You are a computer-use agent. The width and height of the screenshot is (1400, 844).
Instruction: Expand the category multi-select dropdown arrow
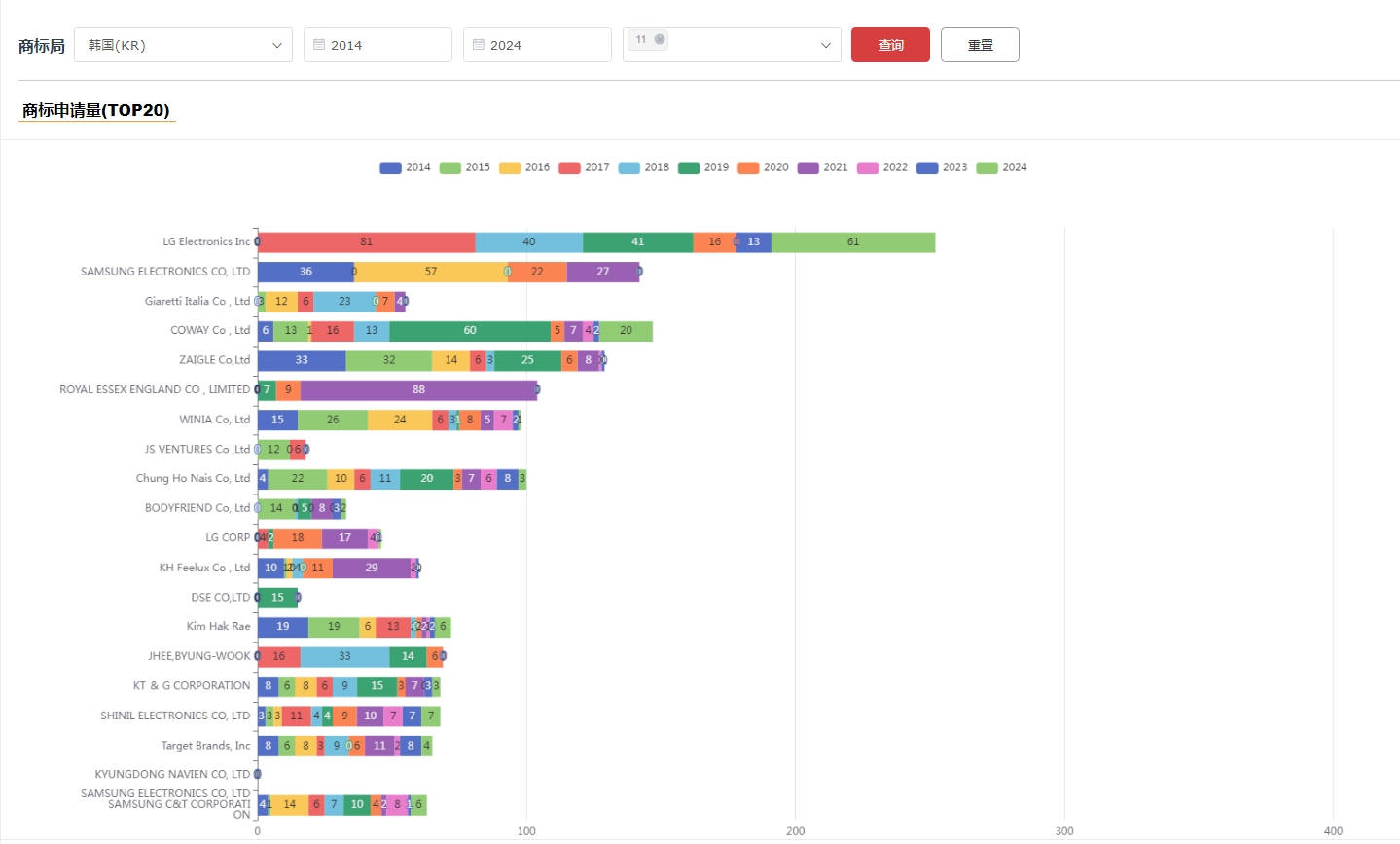(825, 45)
